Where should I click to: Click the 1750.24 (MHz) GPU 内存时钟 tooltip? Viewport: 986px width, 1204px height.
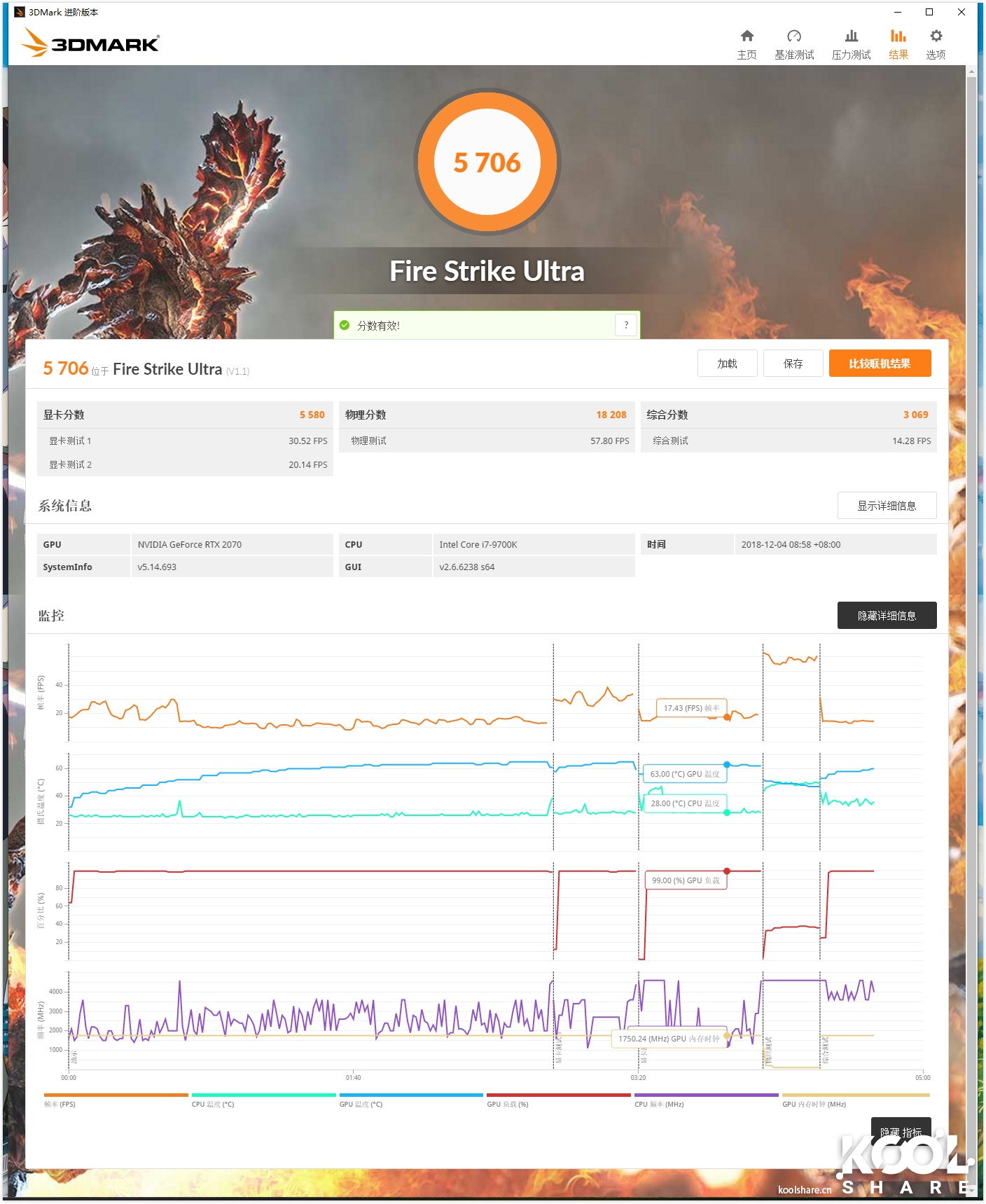point(669,1039)
